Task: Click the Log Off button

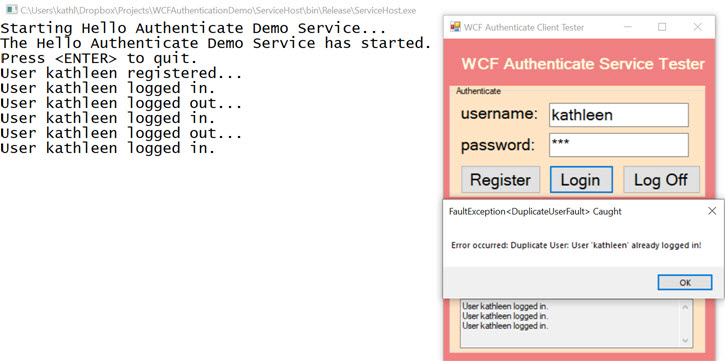Action: (661, 179)
